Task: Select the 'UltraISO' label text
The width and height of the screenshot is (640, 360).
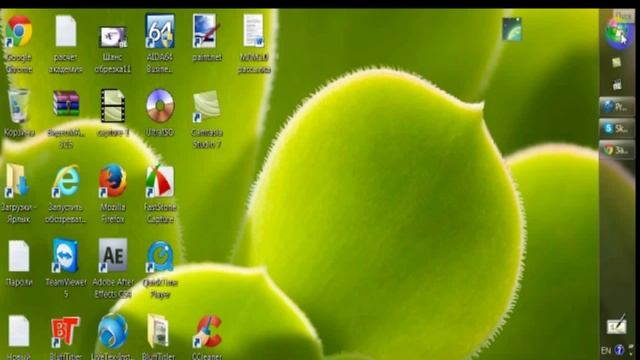Action: click(x=160, y=133)
